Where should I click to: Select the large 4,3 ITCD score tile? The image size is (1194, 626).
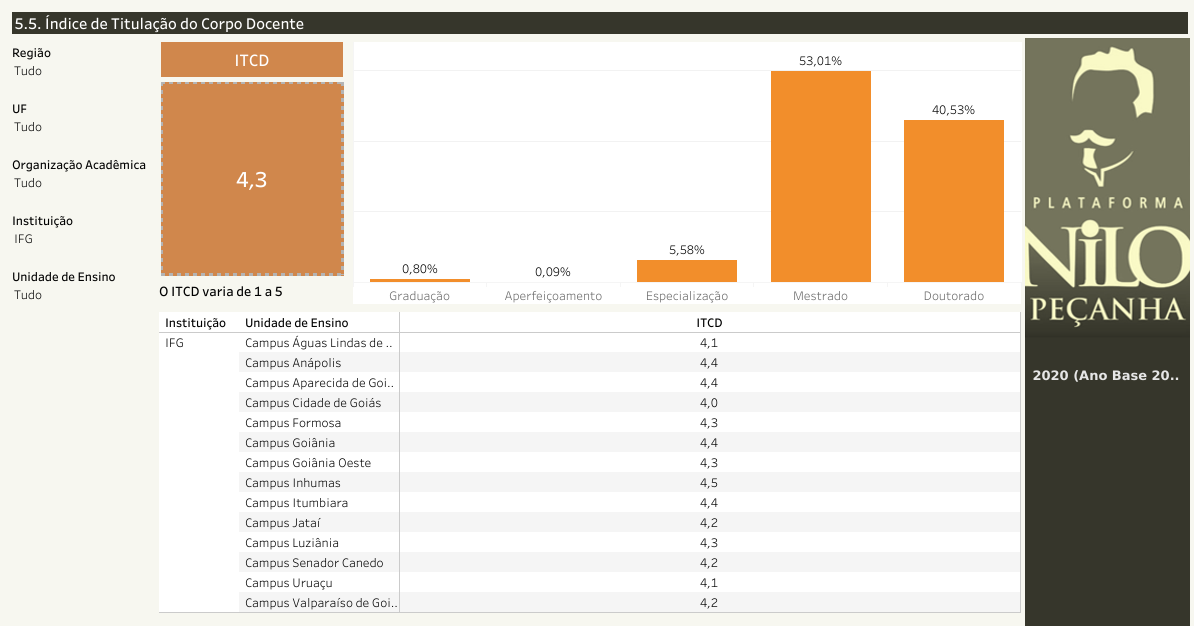pos(252,180)
